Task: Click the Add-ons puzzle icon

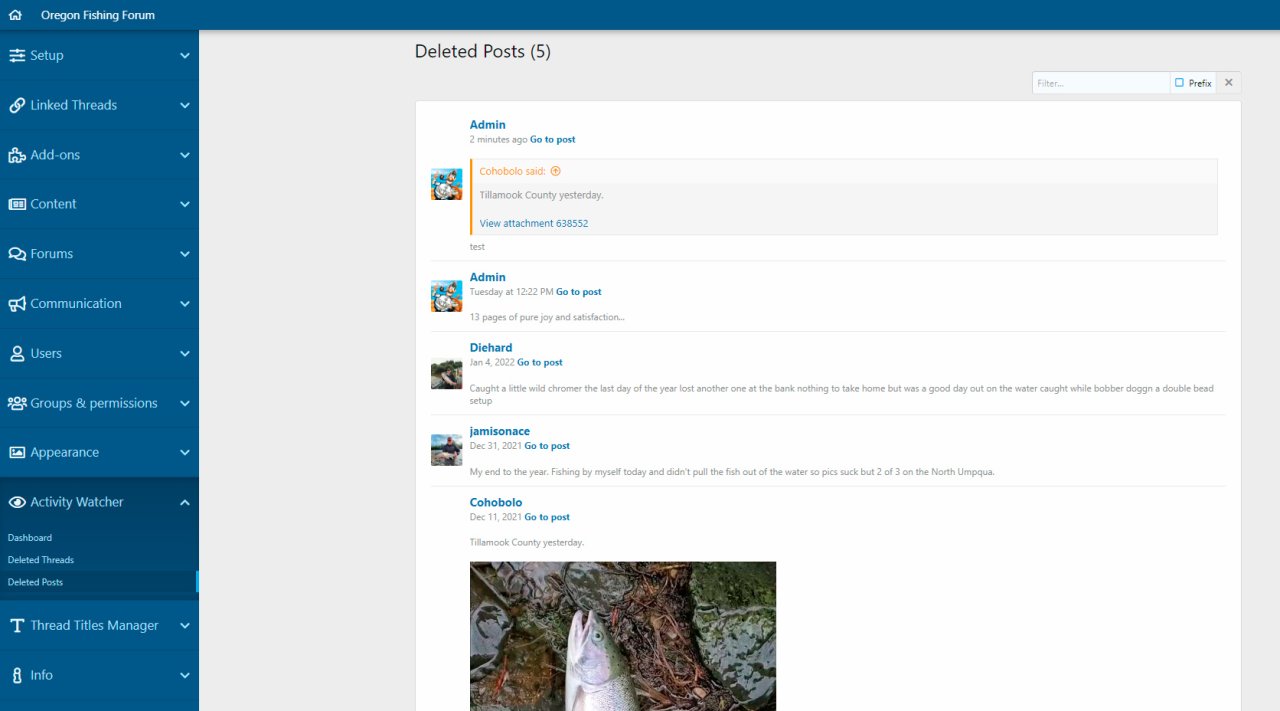Action: click(x=17, y=155)
